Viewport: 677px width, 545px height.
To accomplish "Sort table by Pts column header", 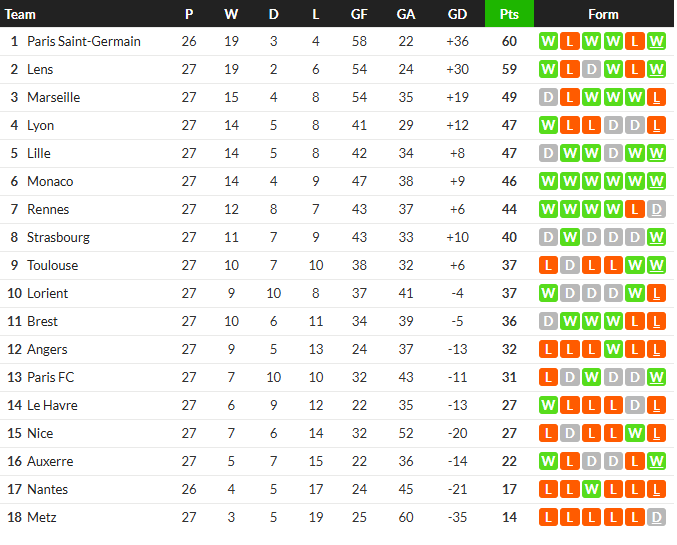I will (509, 14).
